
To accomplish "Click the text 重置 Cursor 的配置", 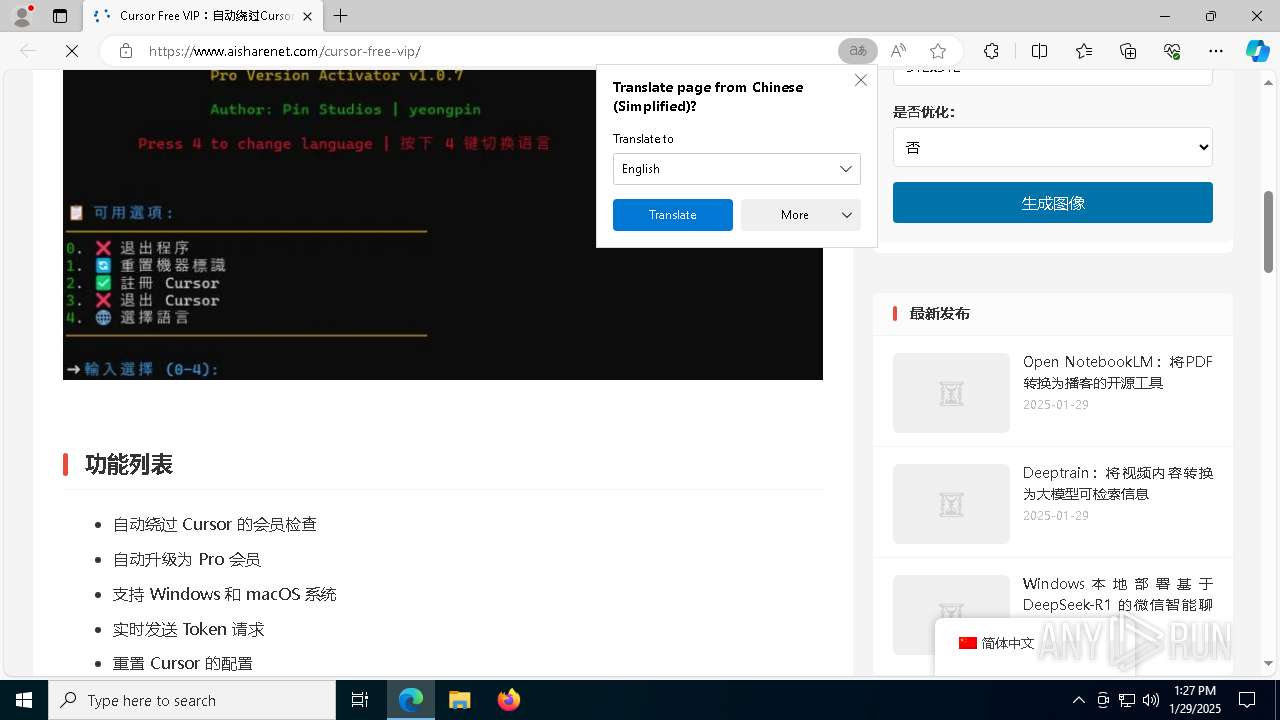I will (x=183, y=663).
